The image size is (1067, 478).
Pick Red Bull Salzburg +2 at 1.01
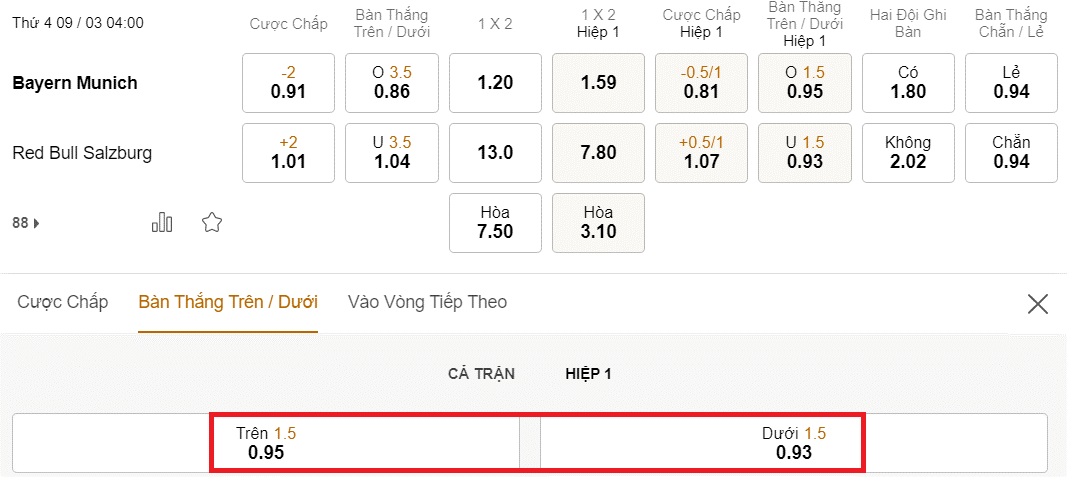pyautogui.click(x=288, y=152)
